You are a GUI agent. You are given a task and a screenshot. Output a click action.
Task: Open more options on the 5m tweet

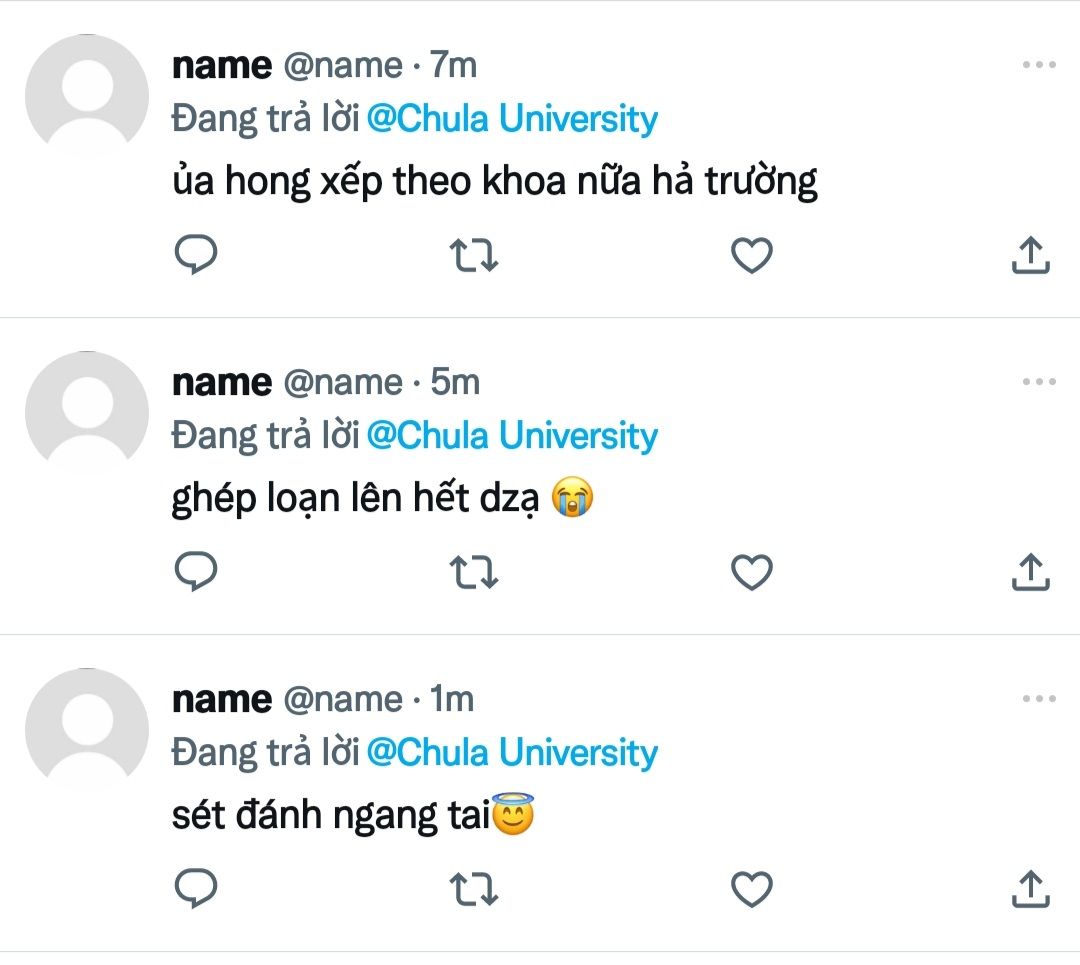(x=1039, y=382)
